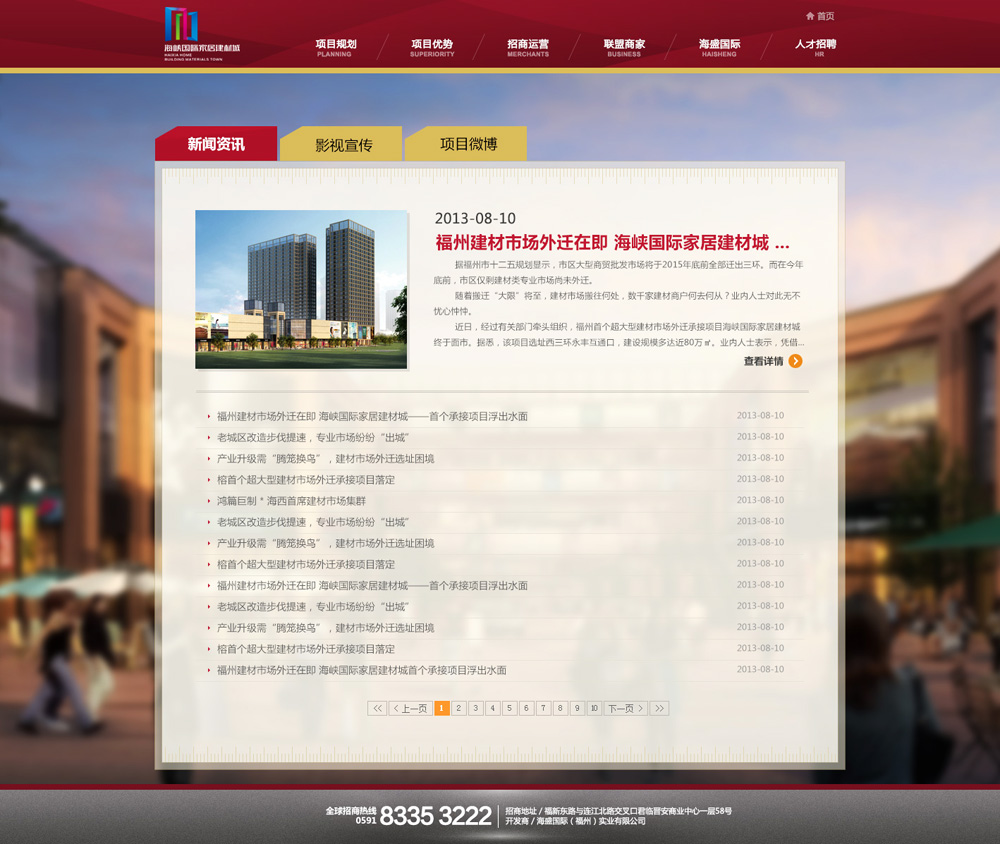Viewport: 1000px width, 844px height.
Task: Open page 5 in pagination
Action: (x=510, y=708)
